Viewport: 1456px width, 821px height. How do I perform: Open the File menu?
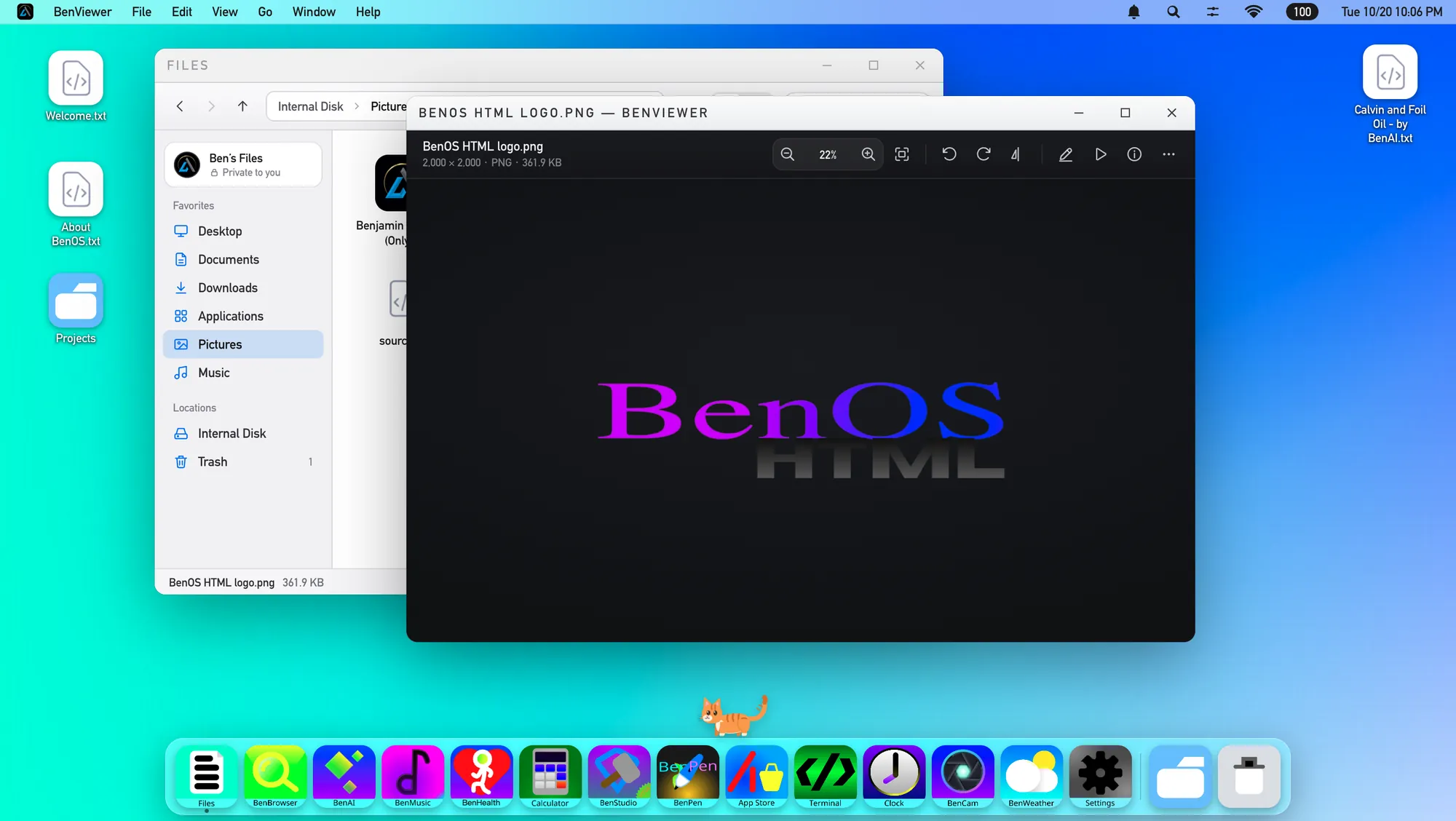click(x=141, y=12)
